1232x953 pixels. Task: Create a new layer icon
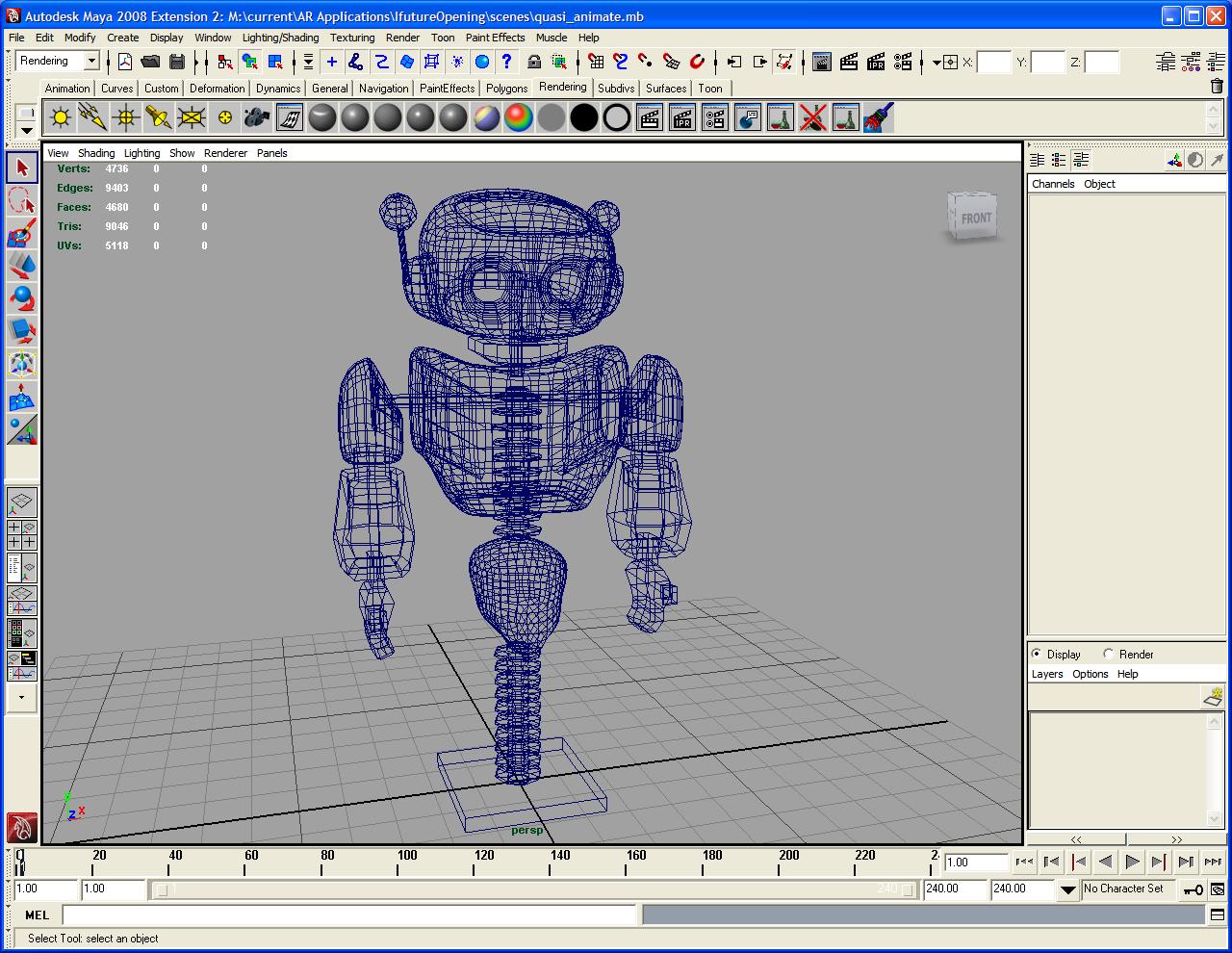tap(1213, 696)
